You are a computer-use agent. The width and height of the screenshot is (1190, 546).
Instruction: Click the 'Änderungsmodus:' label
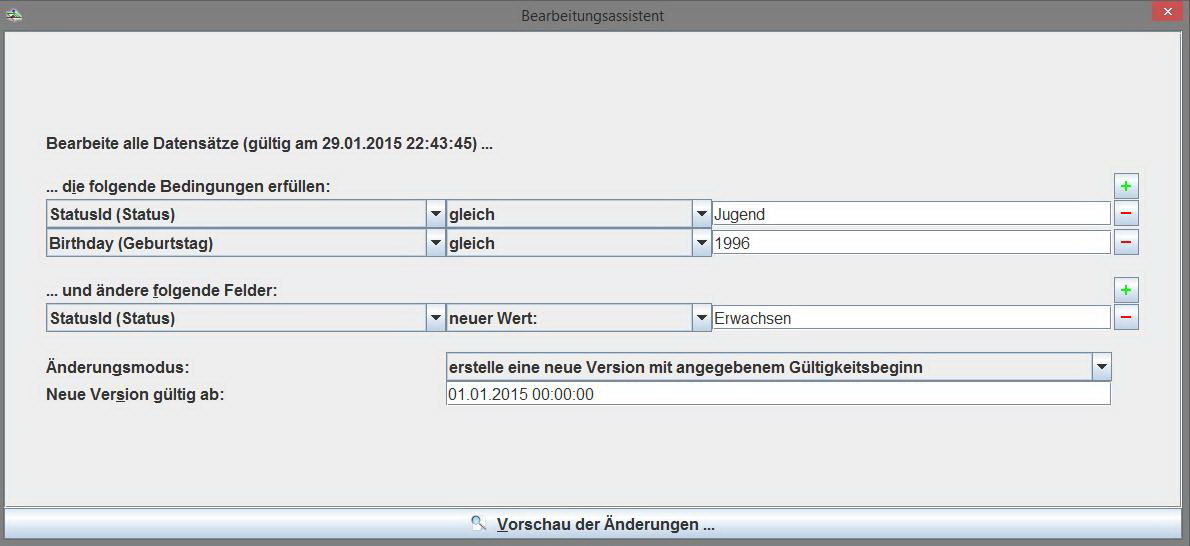click(118, 368)
